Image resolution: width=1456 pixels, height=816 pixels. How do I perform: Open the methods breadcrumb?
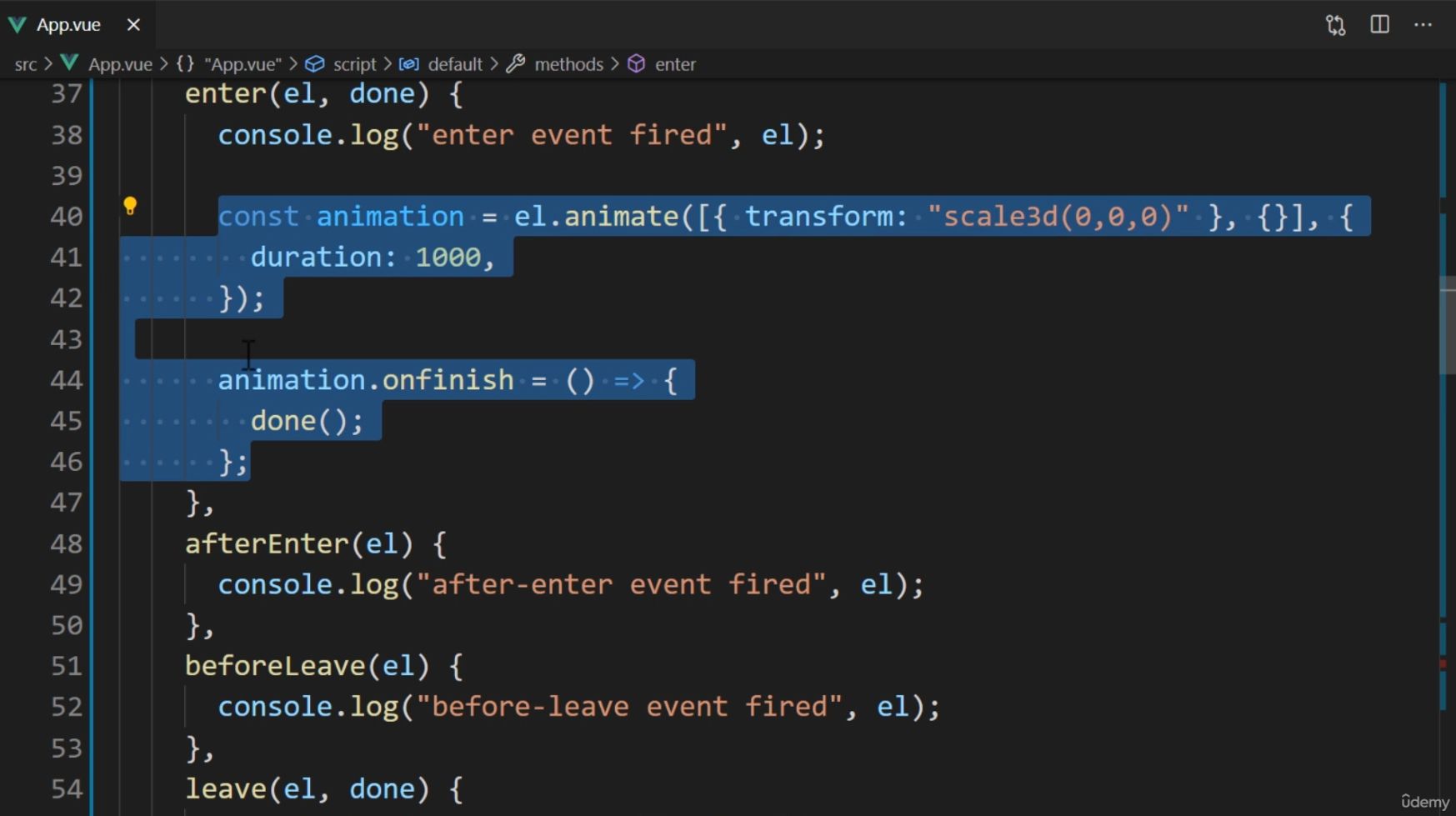tap(568, 64)
